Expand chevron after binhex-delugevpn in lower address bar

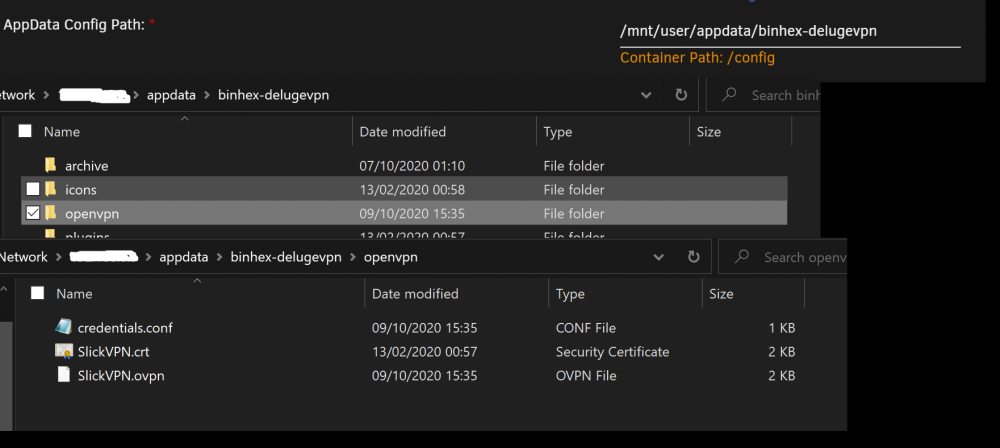coord(353,258)
